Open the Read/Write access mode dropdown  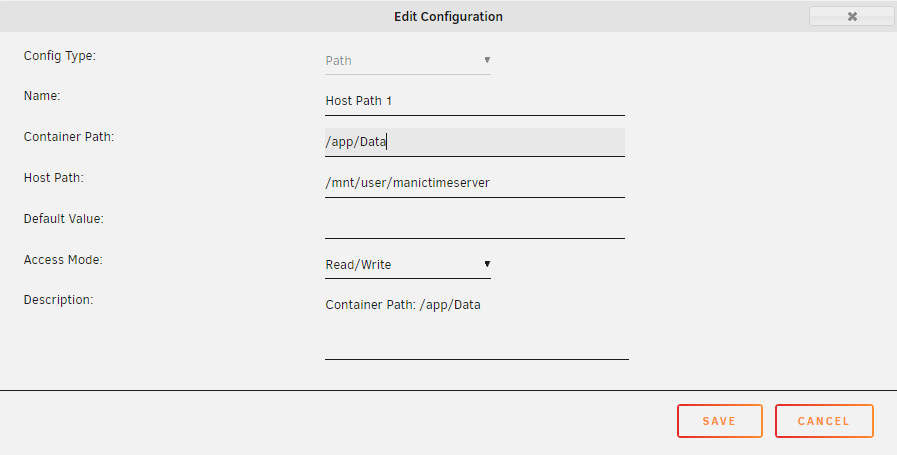tap(407, 264)
